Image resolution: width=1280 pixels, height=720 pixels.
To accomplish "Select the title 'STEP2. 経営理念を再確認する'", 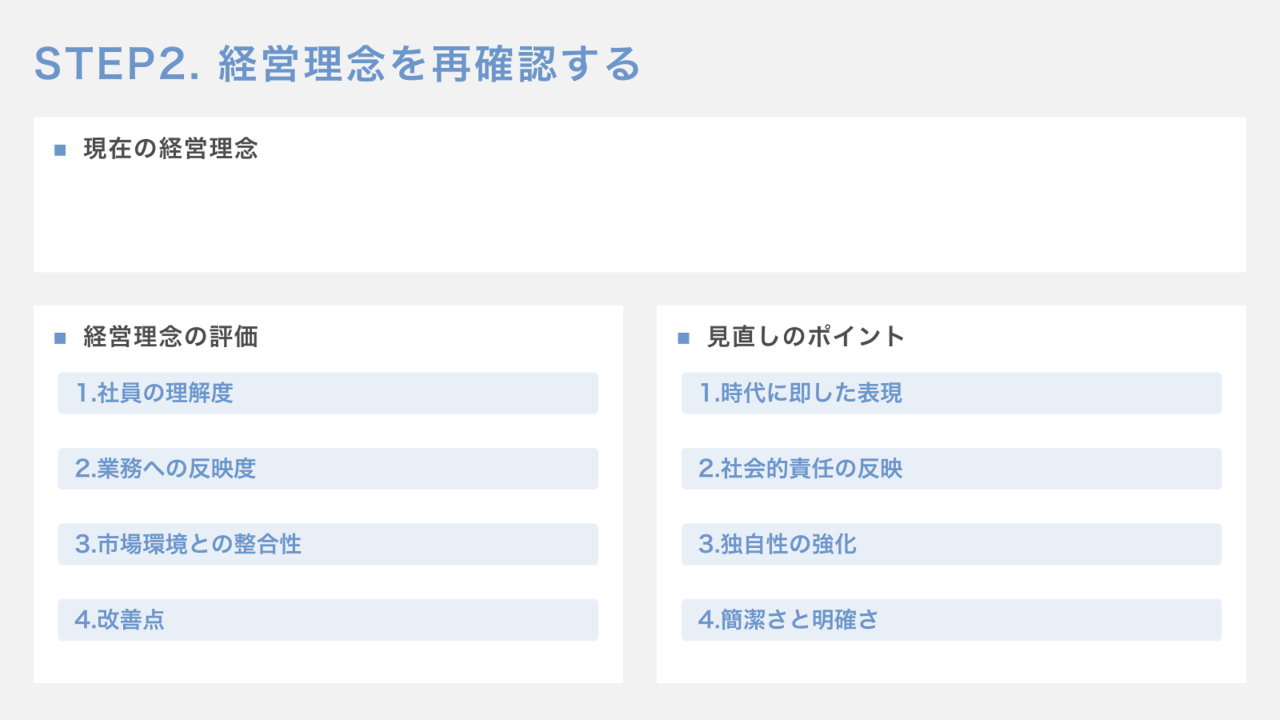I will click(337, 64).
